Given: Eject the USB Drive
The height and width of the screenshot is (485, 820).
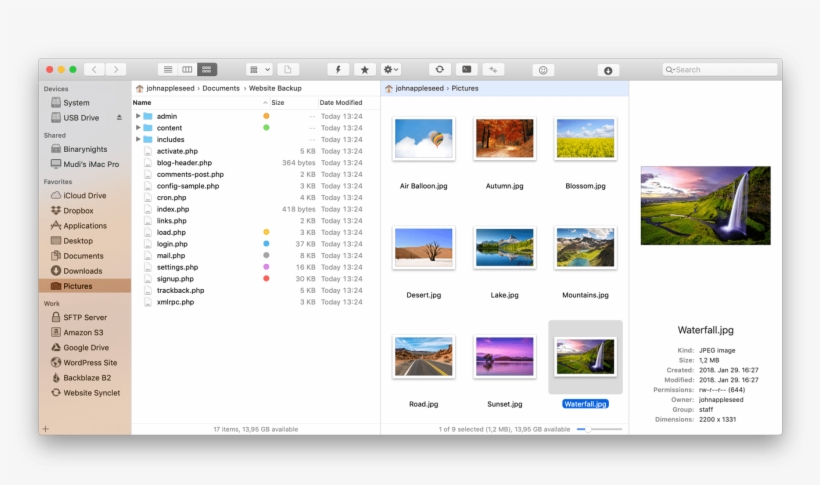Looking at the screenshot, I should [119, 118].
